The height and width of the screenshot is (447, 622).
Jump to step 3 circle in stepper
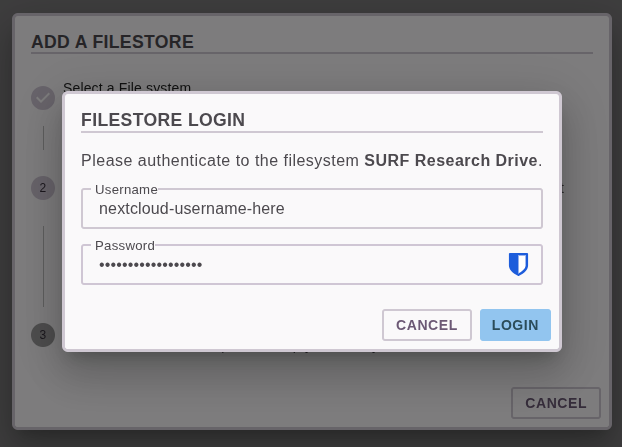click(43, 335)
